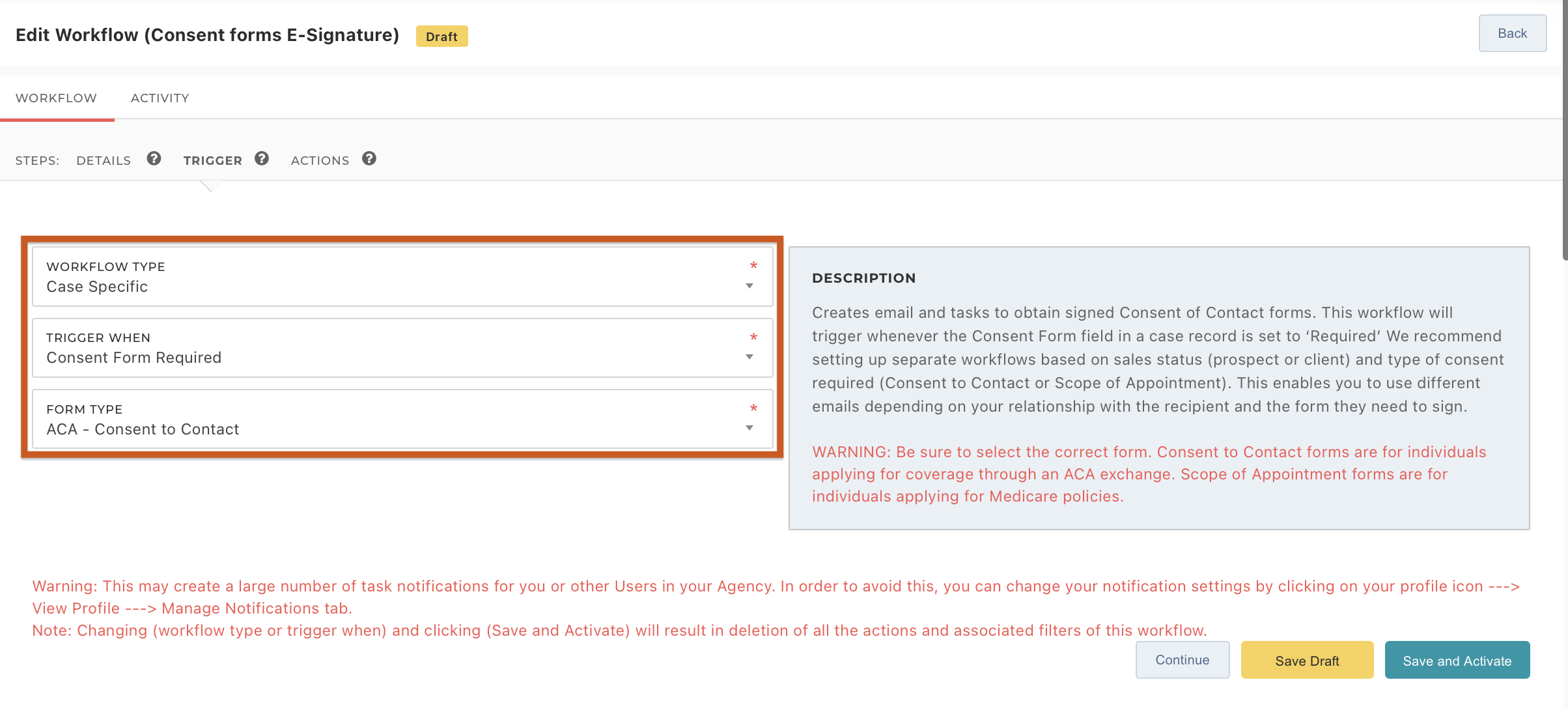Click help icon next to Trigger step
This screenshot has width=1568, height=710.
[262, 159]
